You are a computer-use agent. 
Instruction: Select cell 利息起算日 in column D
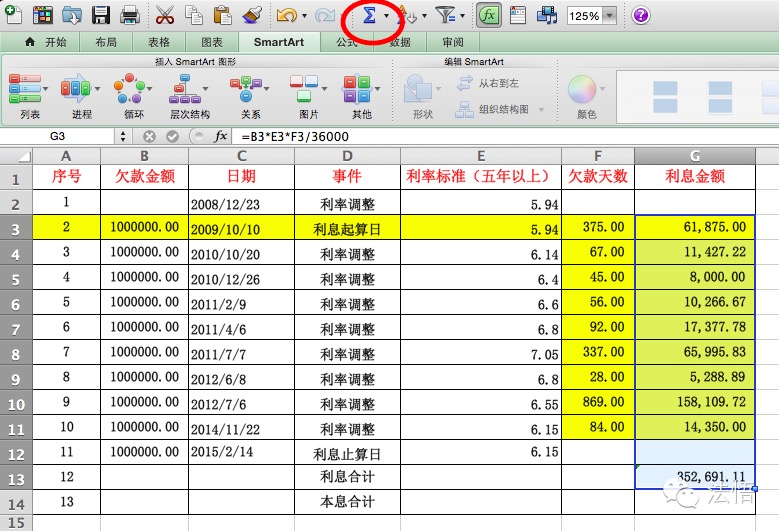click(347, 228)
